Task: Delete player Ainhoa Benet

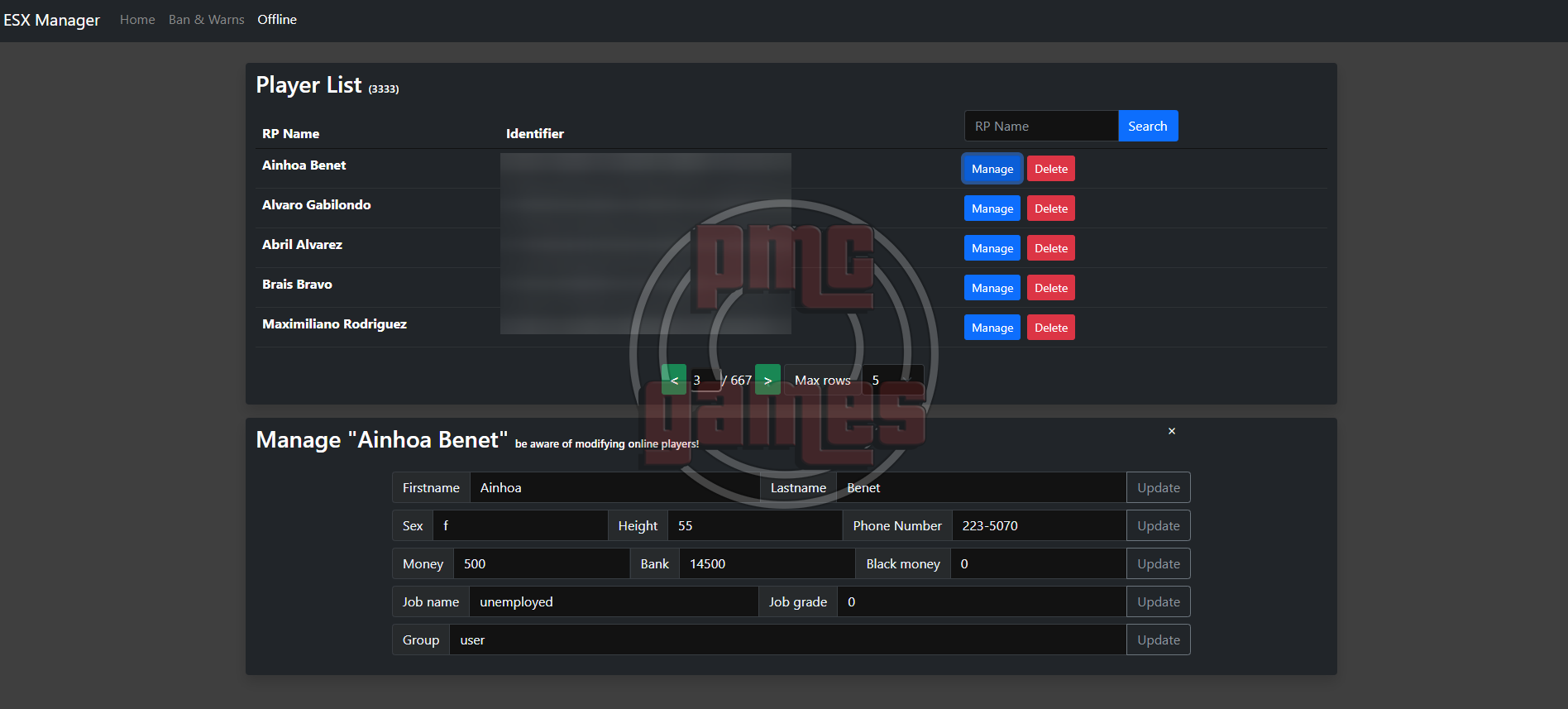Action: click(x=1051, y=169)
